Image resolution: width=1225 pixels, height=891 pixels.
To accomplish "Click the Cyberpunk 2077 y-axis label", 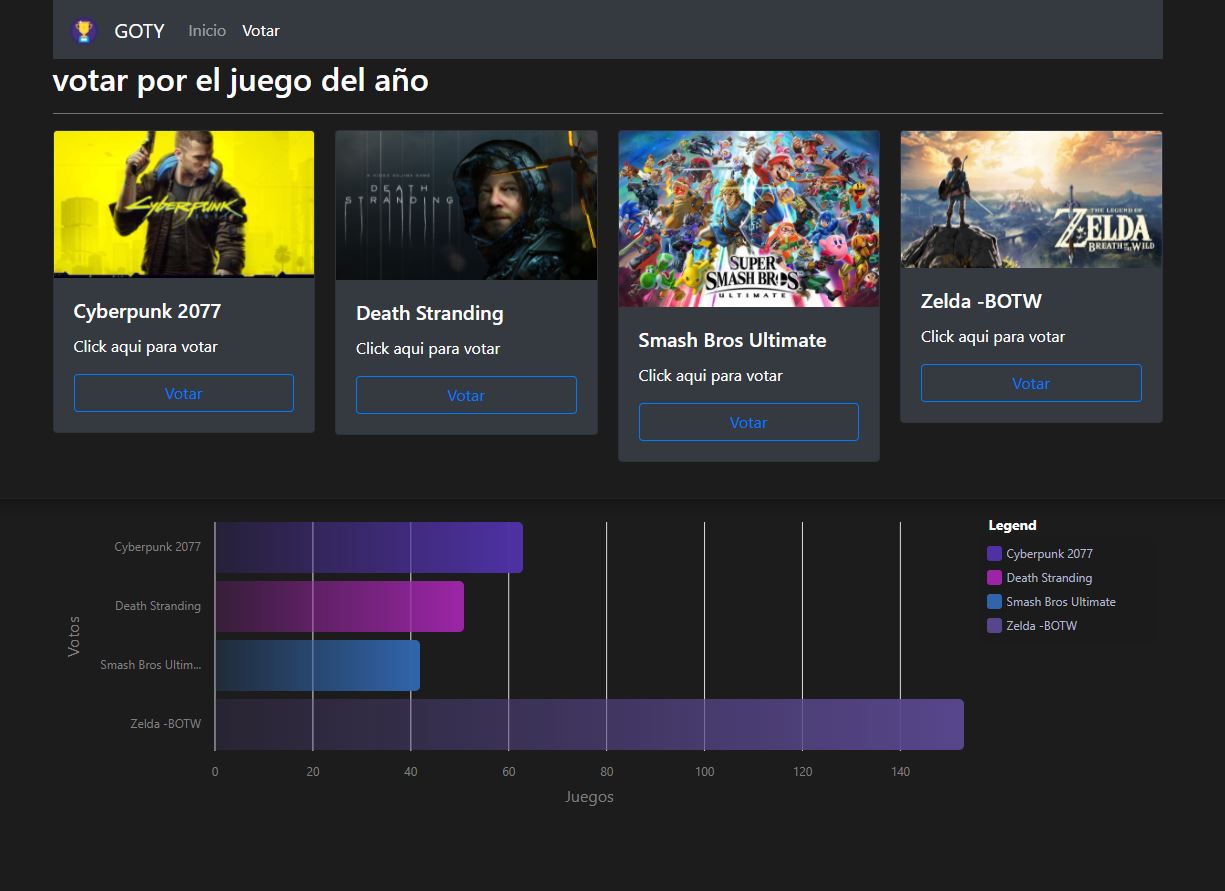I will click(158, 547).
